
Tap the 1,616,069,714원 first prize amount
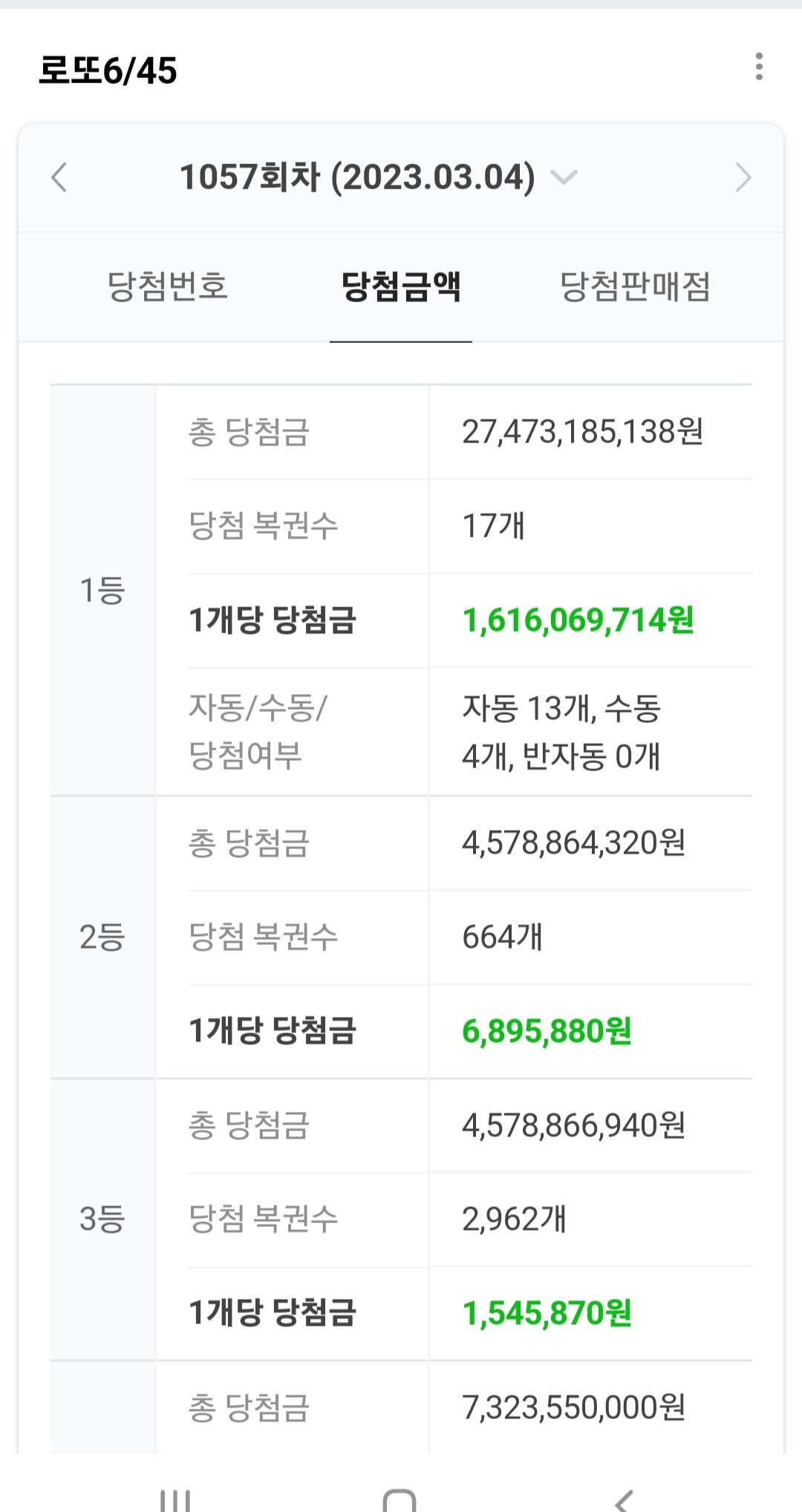578,621
